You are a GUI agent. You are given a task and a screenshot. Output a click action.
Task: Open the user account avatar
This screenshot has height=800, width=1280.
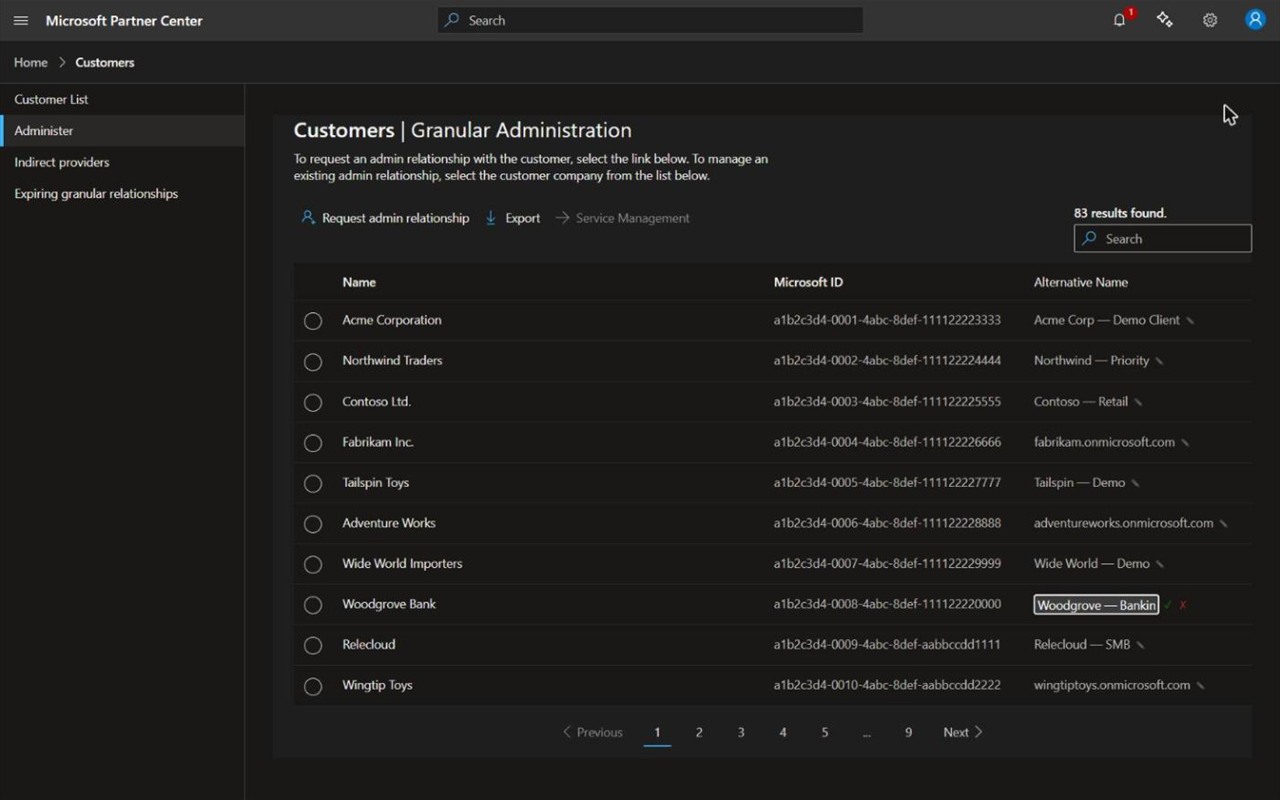tap(1255, 20)
